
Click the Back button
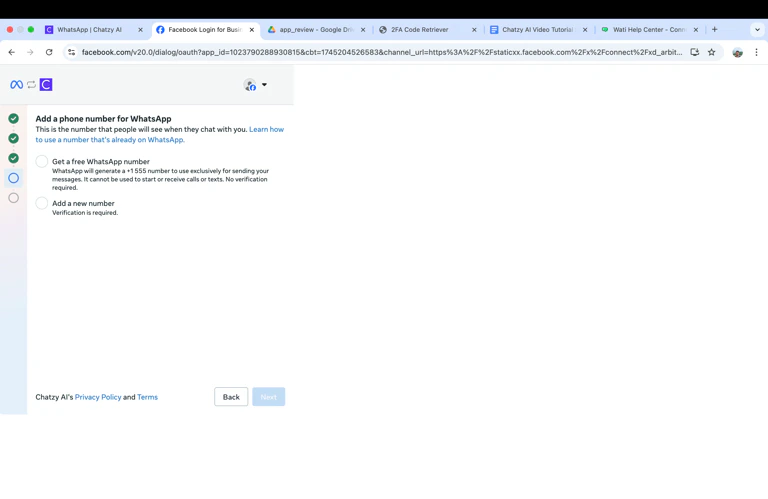[231, 397]
